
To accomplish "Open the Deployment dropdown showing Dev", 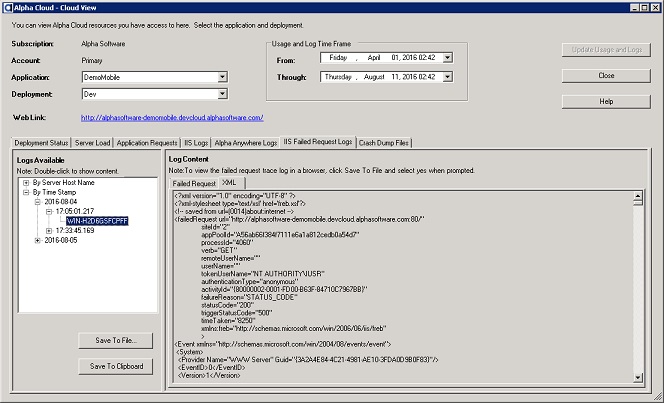I will [222, 94].
